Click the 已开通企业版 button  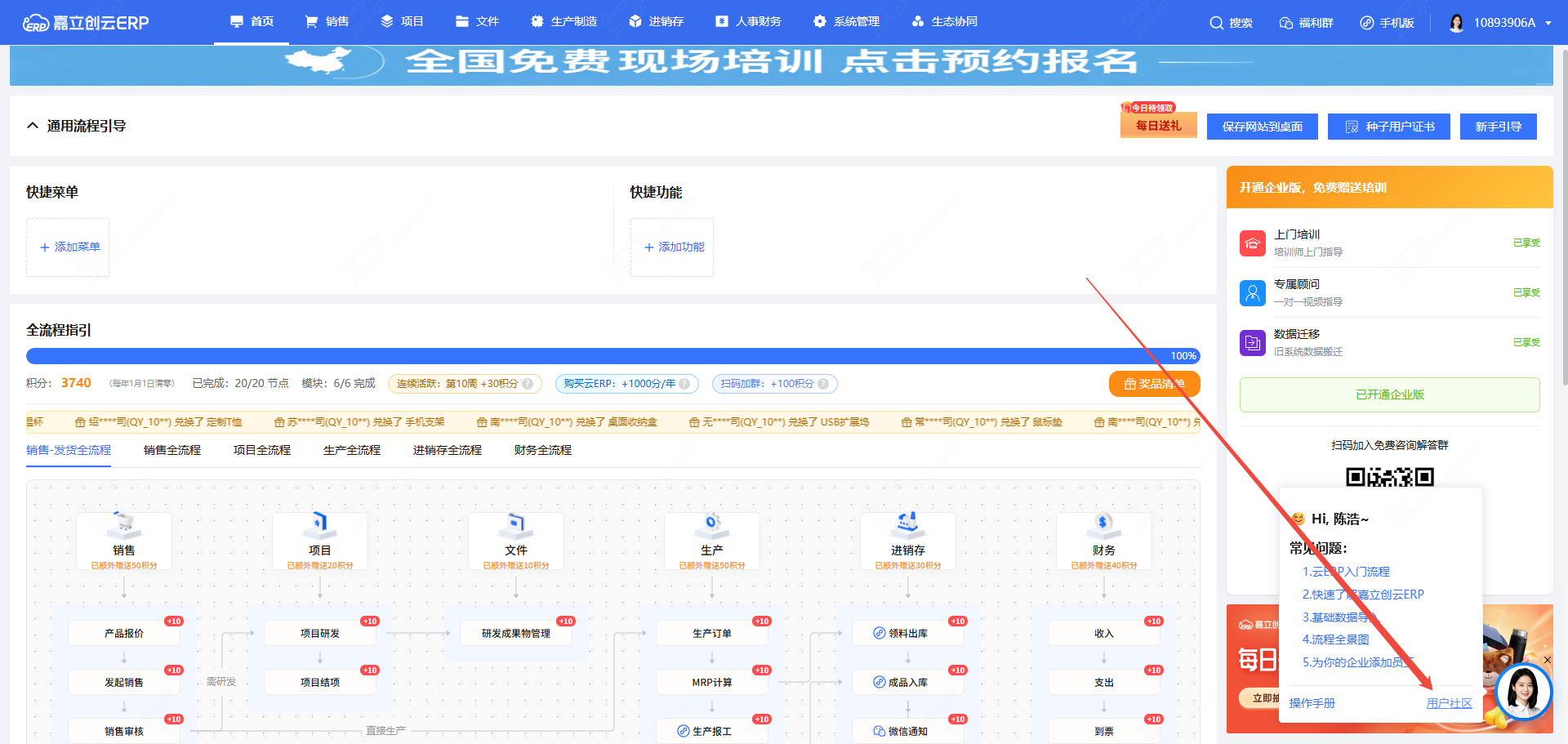pos(1390,395)
